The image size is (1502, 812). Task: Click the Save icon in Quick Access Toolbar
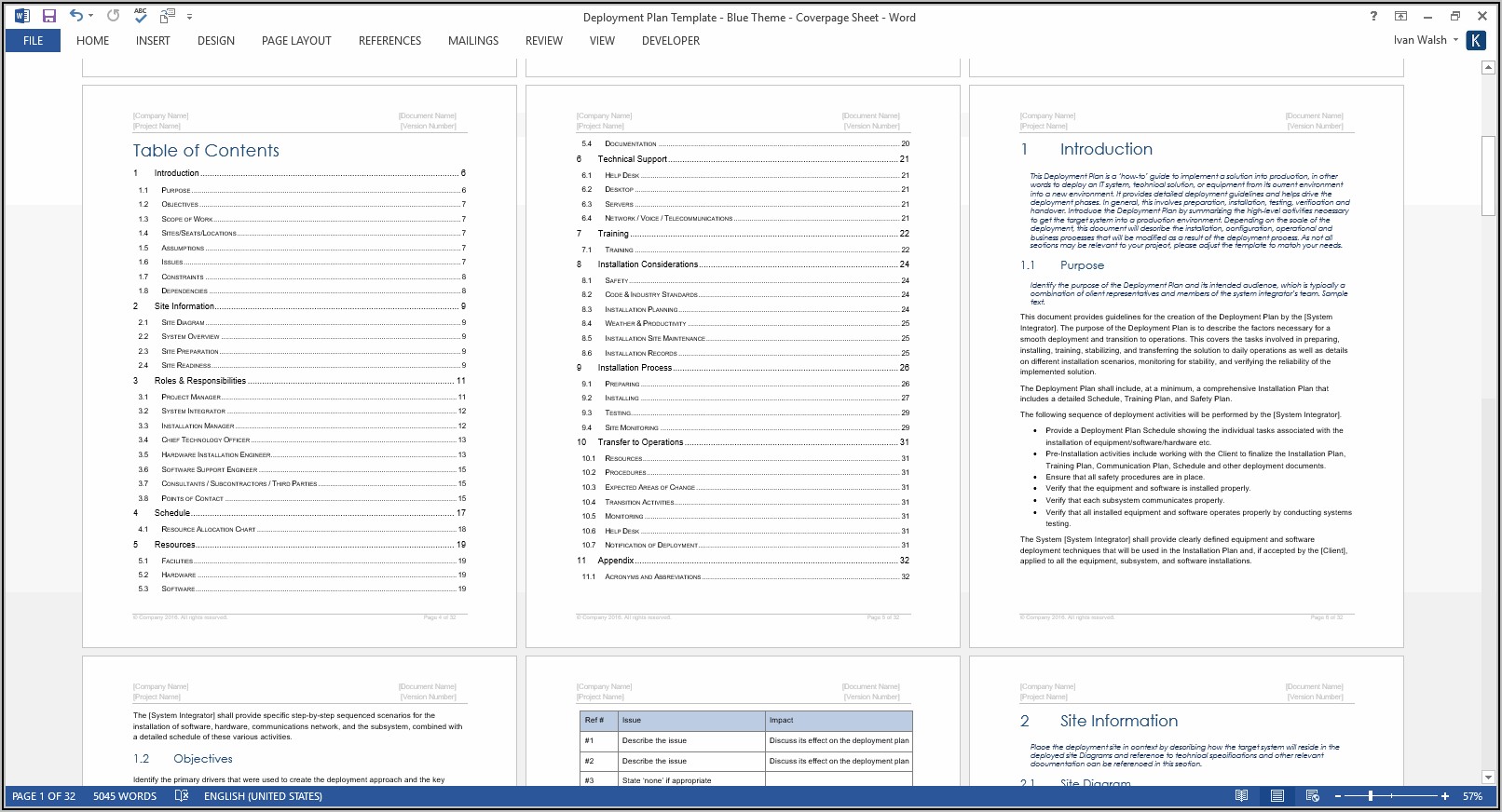tap(49, 16)
